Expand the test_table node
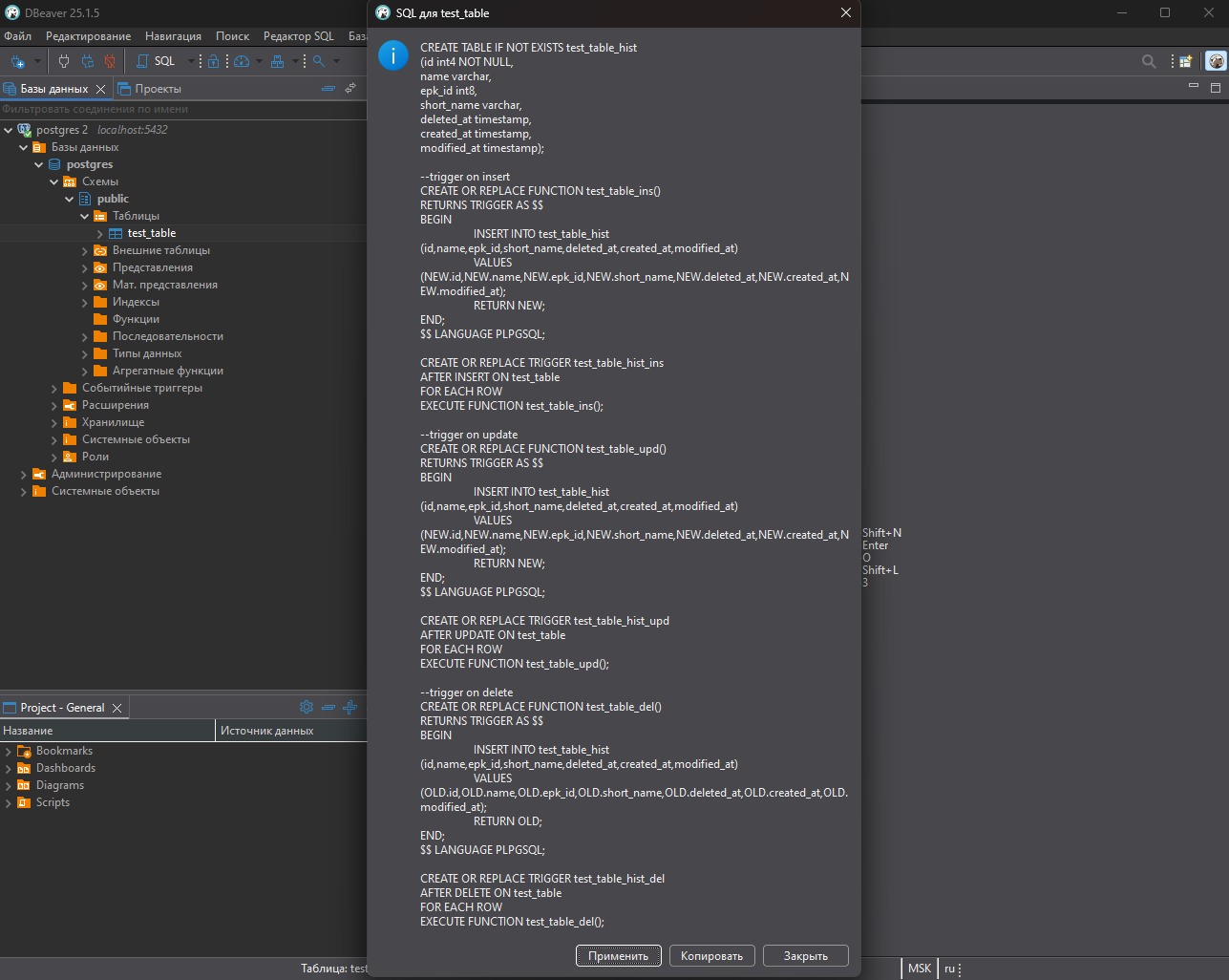 click(99, 233)
